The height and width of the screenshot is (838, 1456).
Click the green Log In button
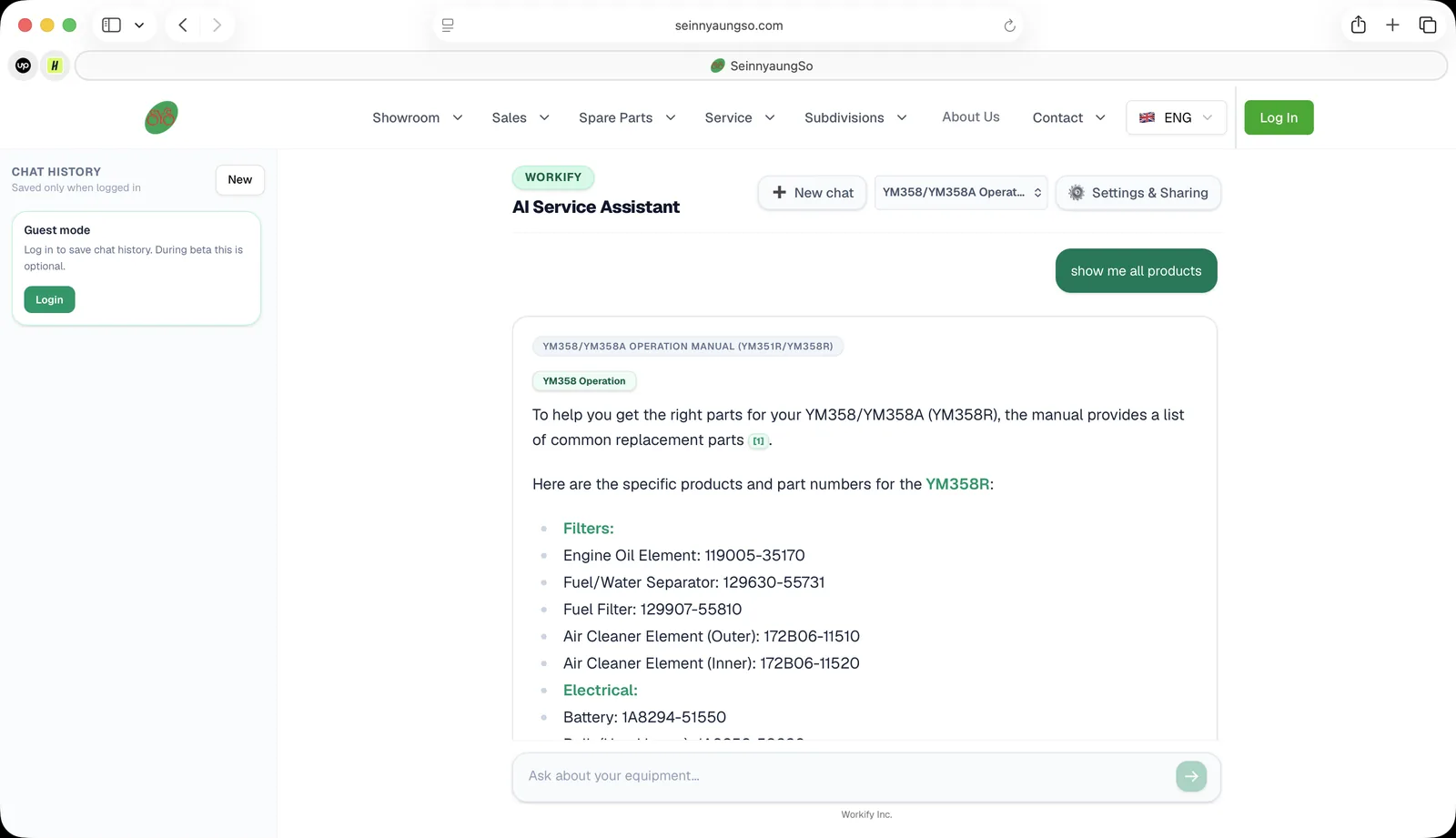(x=1279, y=117)
